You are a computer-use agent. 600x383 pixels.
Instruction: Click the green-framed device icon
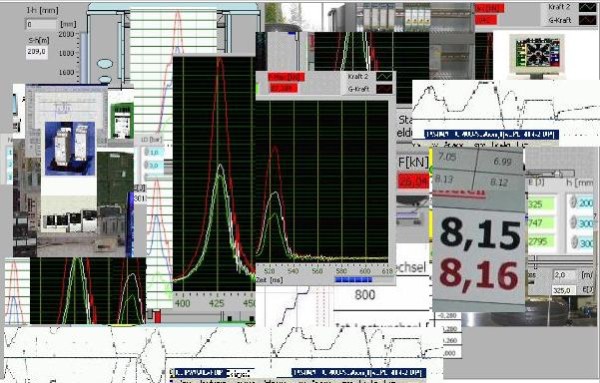[x=122, y=121]
